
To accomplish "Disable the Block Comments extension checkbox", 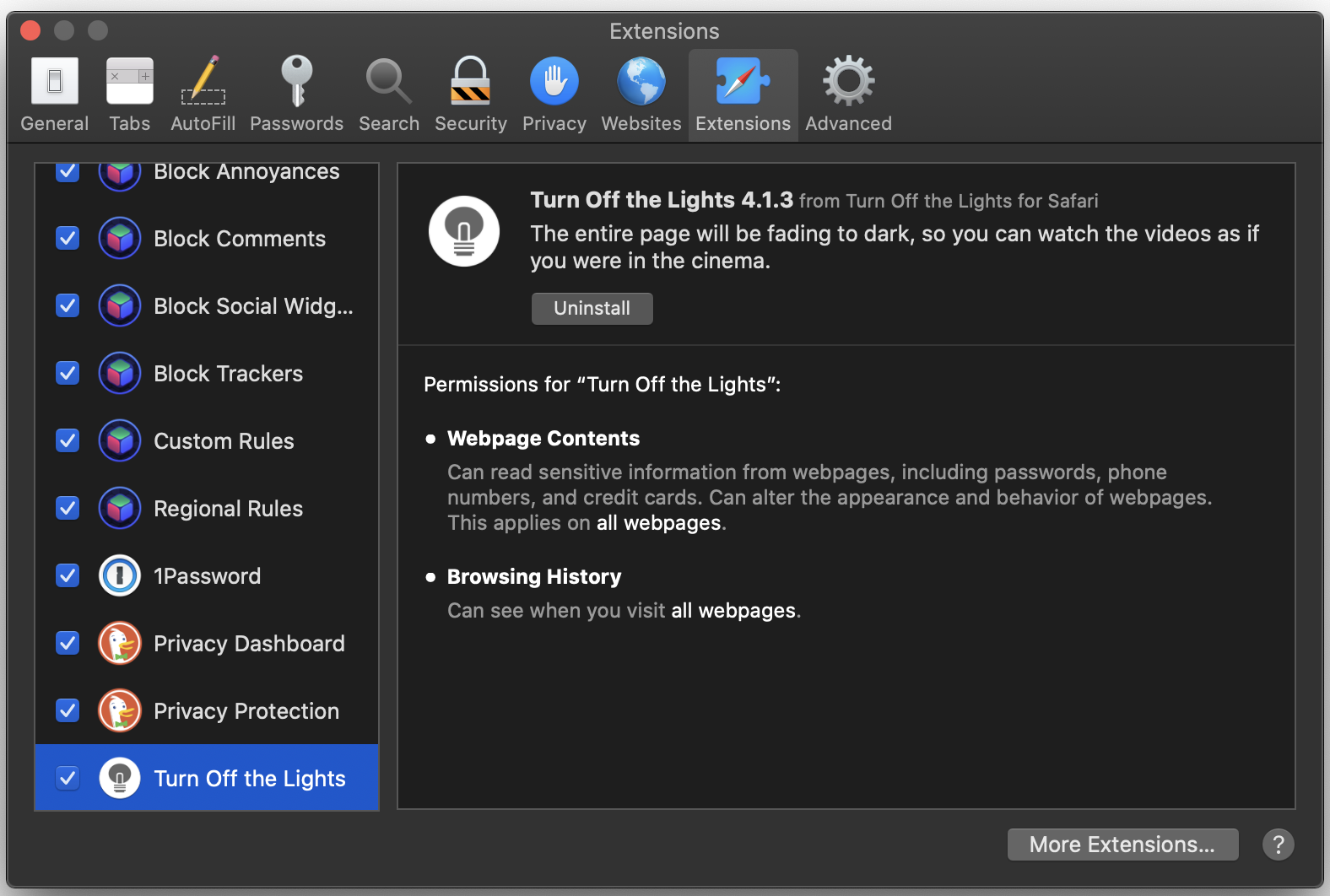I will [68, 238].
